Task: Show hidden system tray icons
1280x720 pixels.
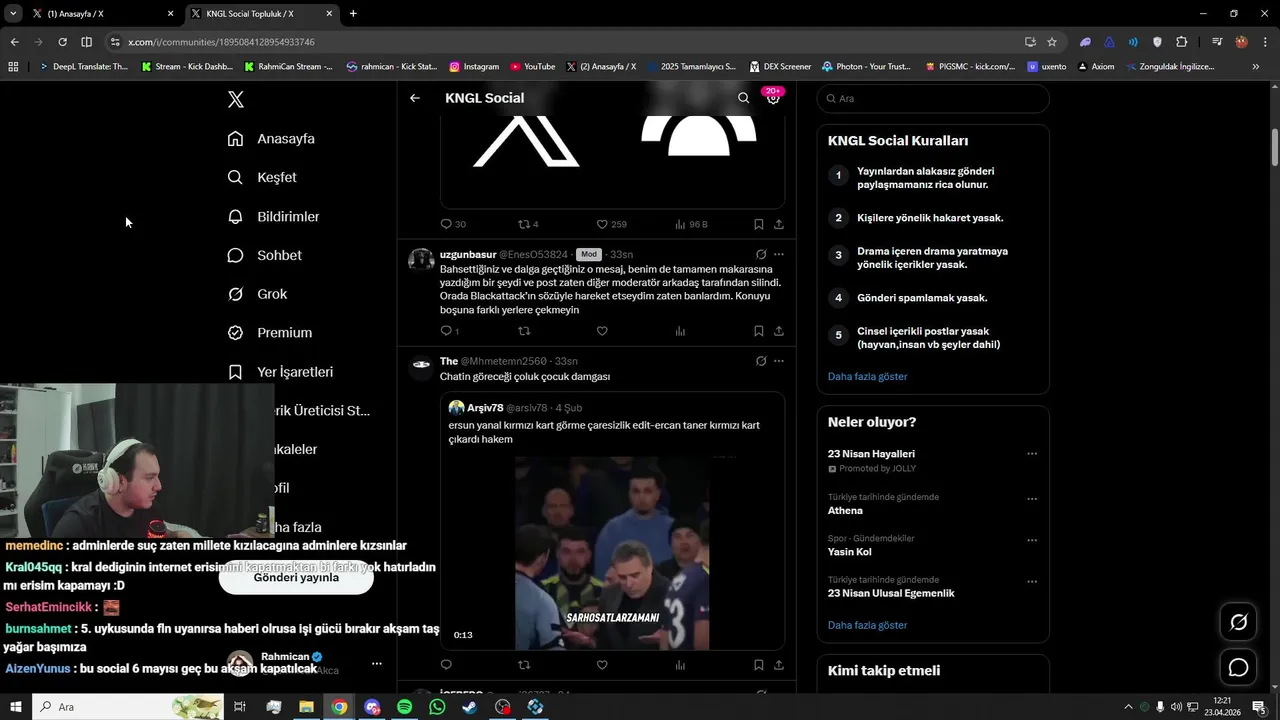Action: click(x=1129, y=707)
